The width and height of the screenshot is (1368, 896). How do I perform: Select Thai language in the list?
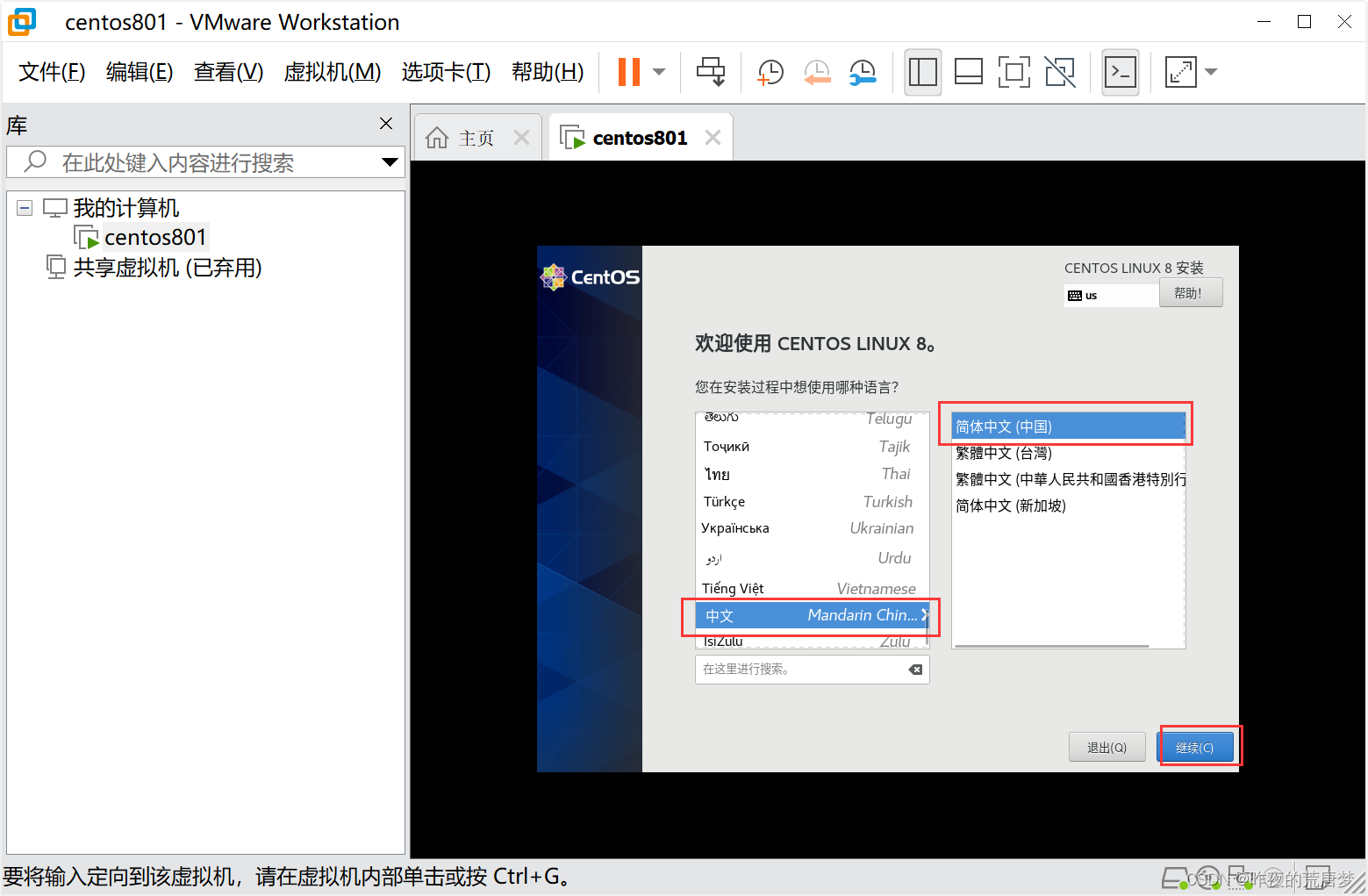point(811,474)
